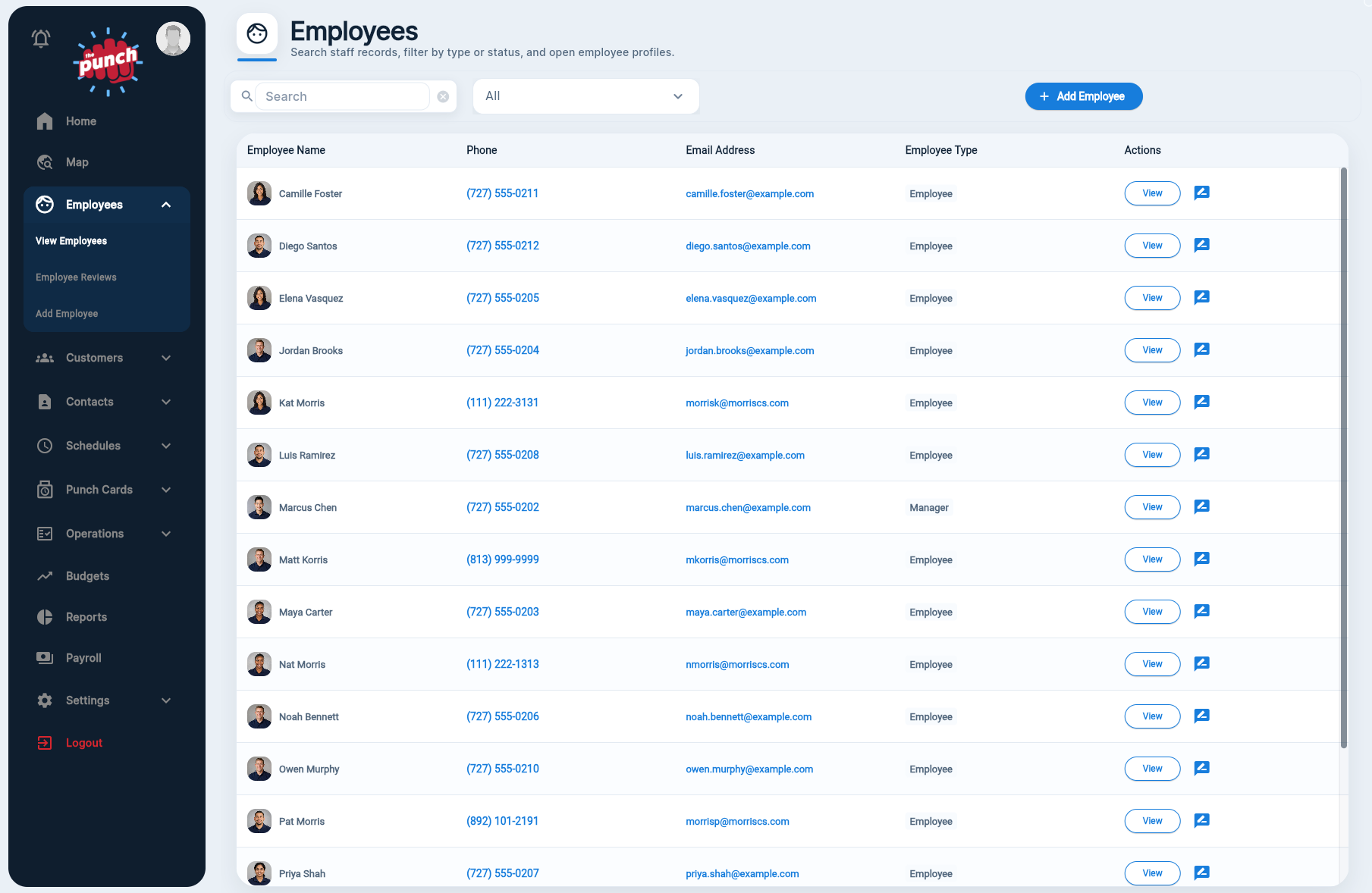
Task: View Jordan Brooks' profile
Action: pyautogui.click(x=1152, y=350)
